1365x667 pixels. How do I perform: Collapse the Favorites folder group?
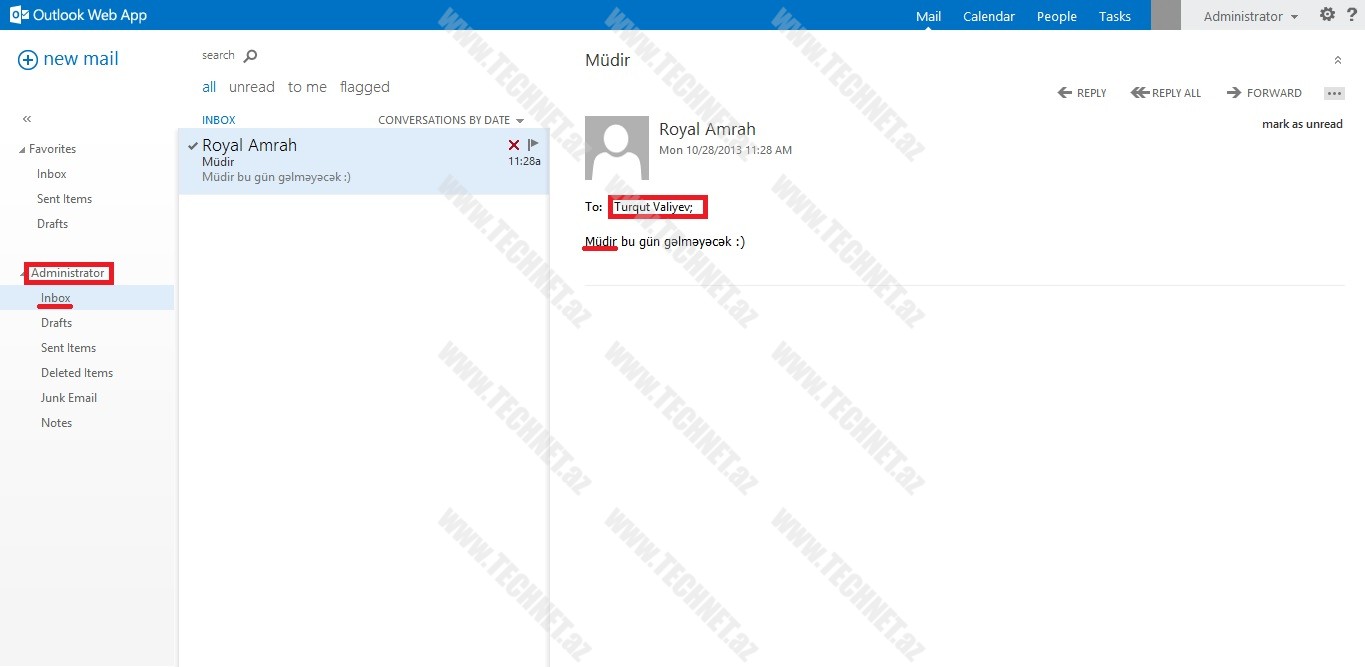22,149
